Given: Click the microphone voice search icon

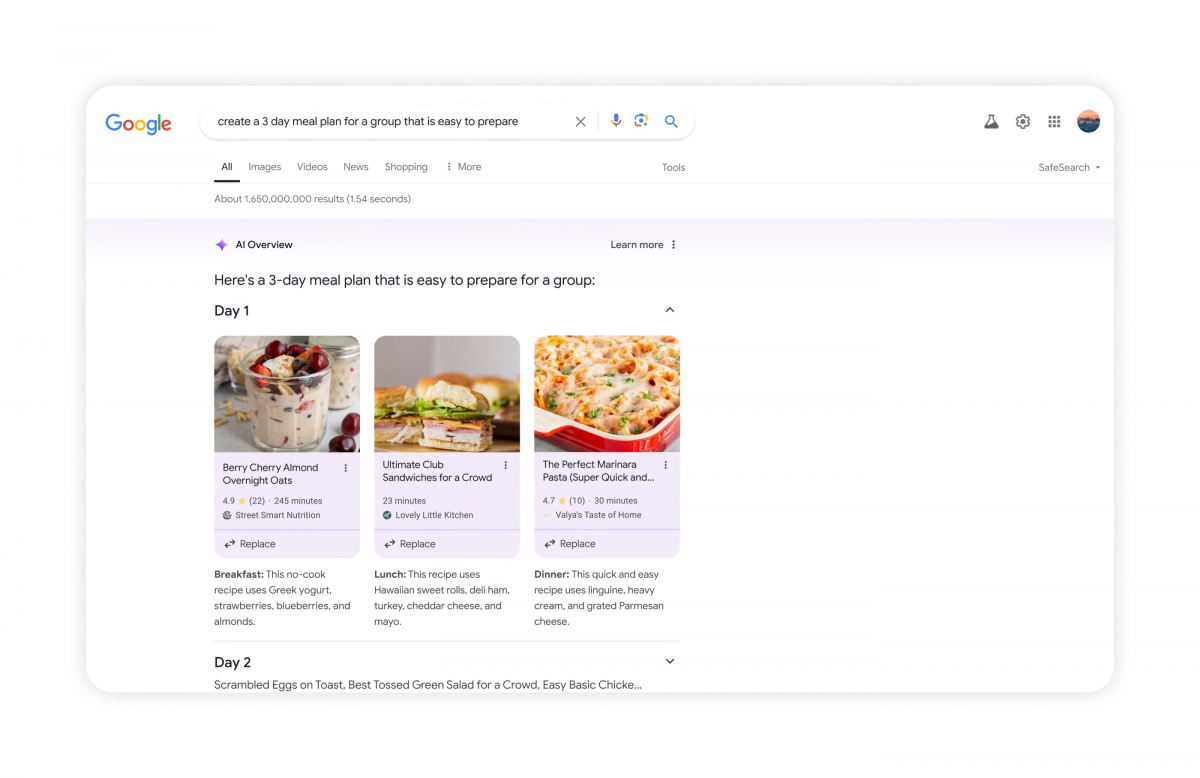Looking at the screenshot, I should pyautogui.click(x=615, y=121).
